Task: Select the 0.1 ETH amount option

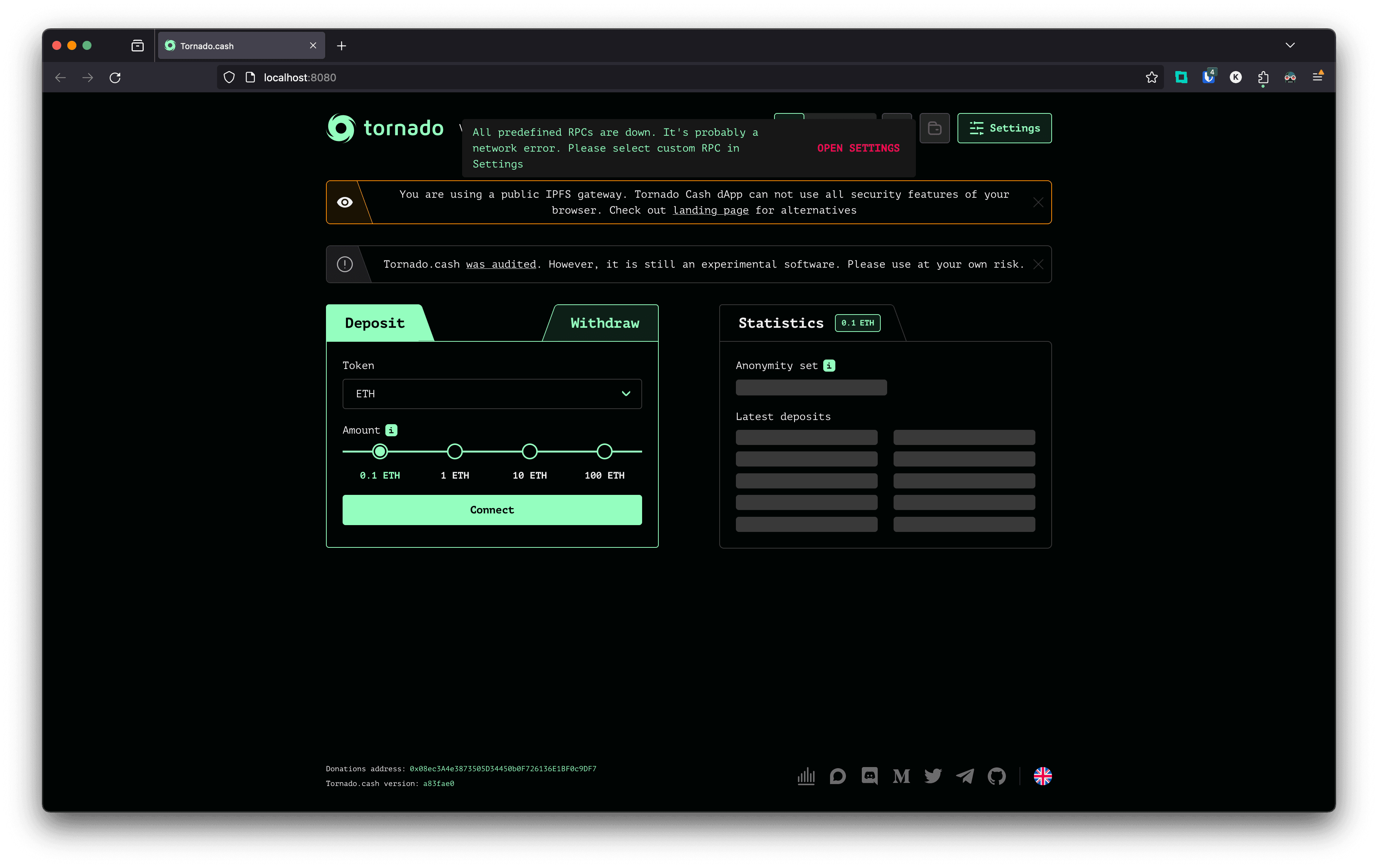Action: pos(380,452)
